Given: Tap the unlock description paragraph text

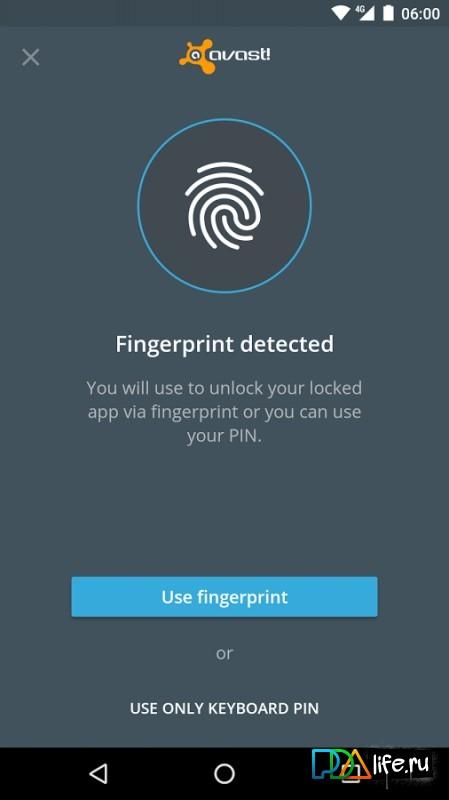Looking at the screenshot, I should 224,412.
